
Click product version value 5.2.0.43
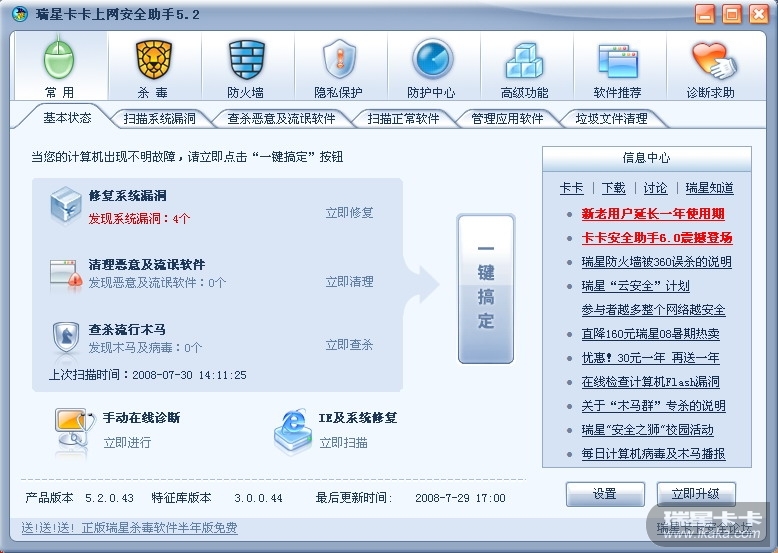[110, 498]
